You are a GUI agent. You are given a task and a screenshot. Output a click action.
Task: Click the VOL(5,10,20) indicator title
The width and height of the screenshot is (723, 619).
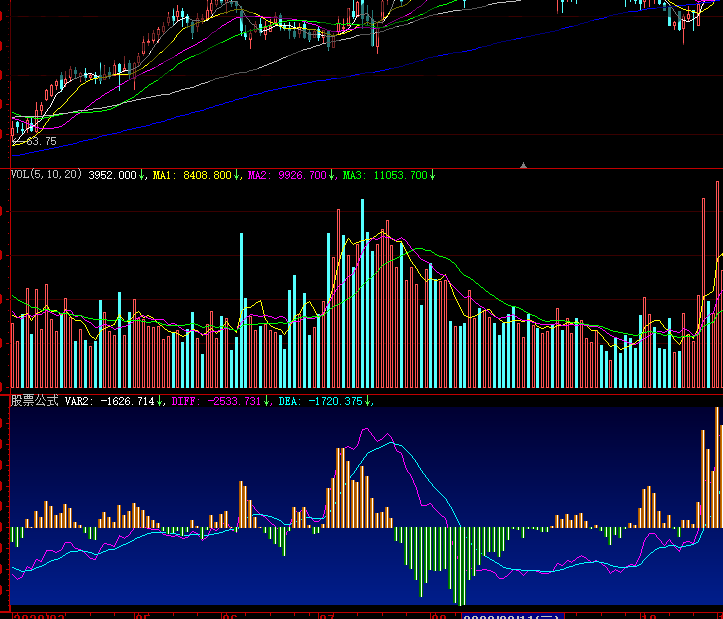[x=46, y=174]
